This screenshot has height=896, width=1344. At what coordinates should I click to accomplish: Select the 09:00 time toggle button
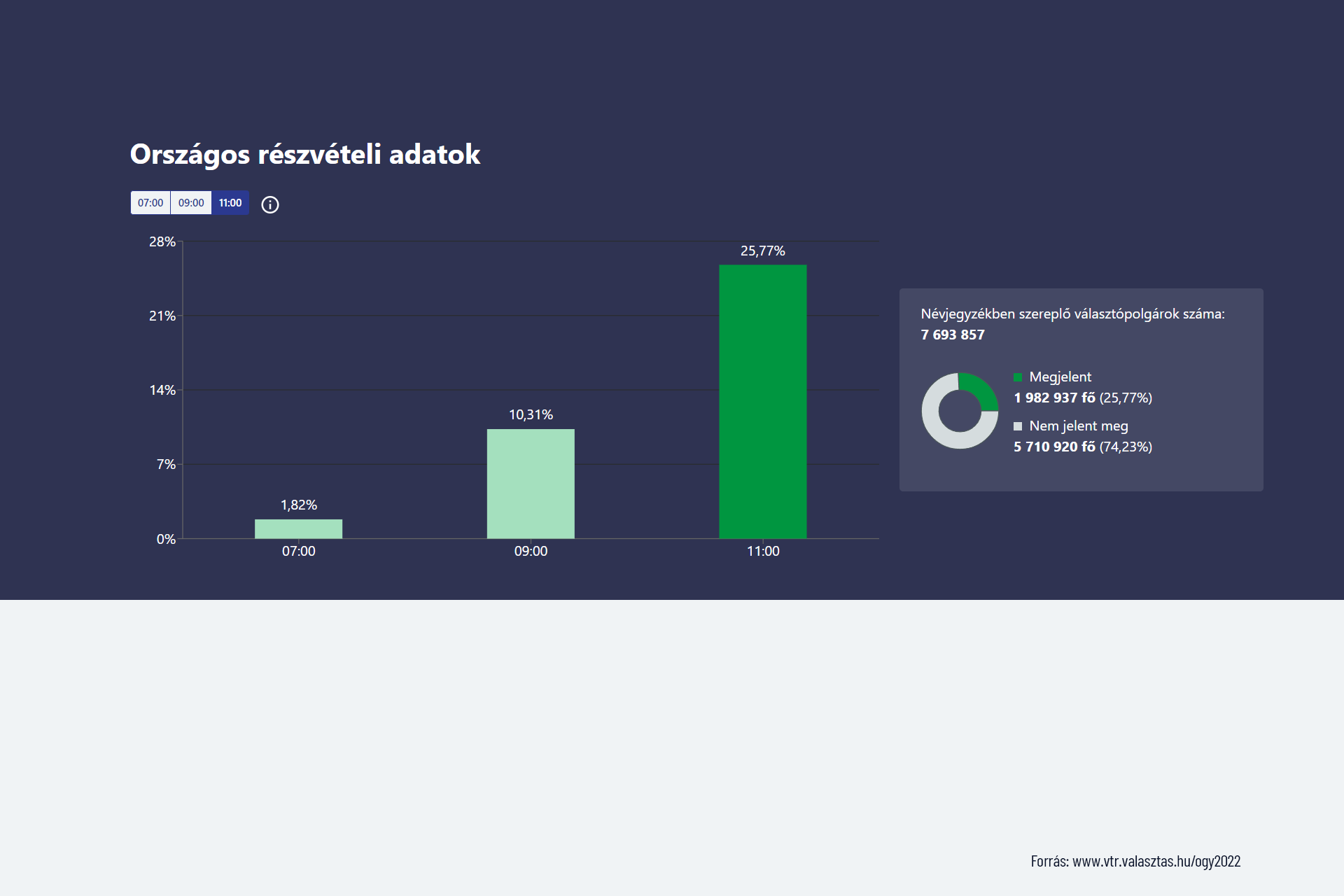tap(191, 203)
